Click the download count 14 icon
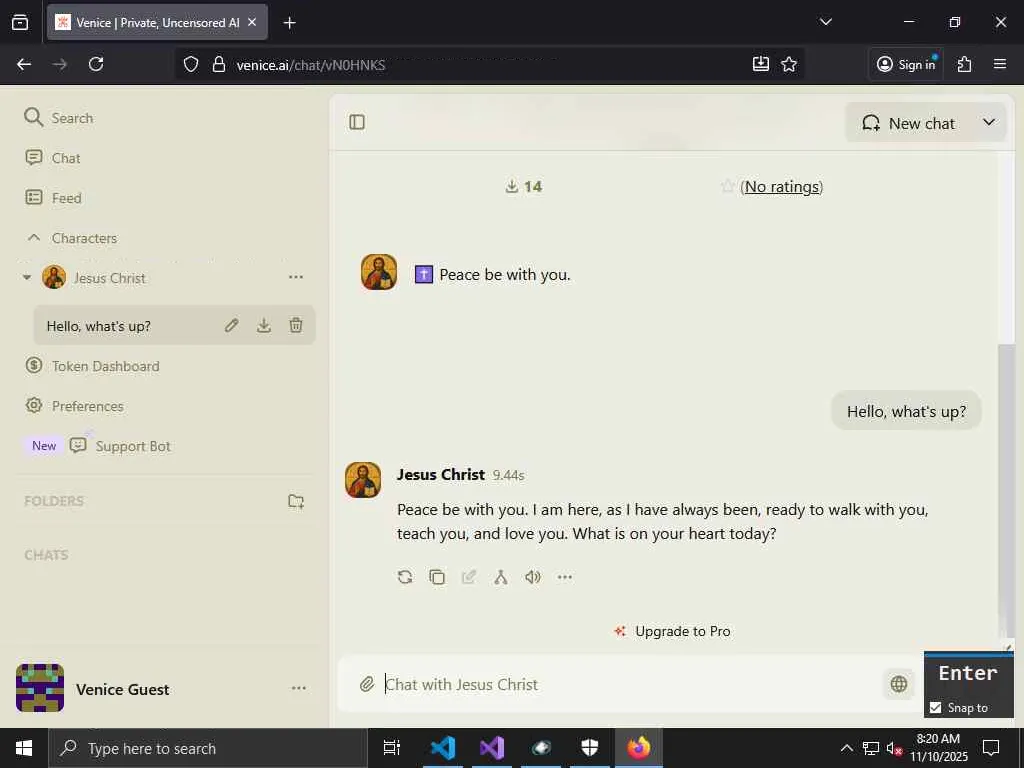The height and width of the screenshot is (768, 1024). [512, 187]
